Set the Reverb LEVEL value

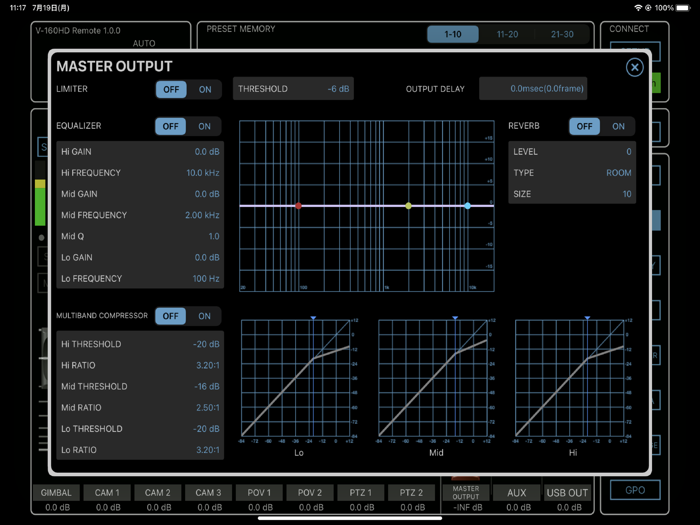[x=572, y=152]
